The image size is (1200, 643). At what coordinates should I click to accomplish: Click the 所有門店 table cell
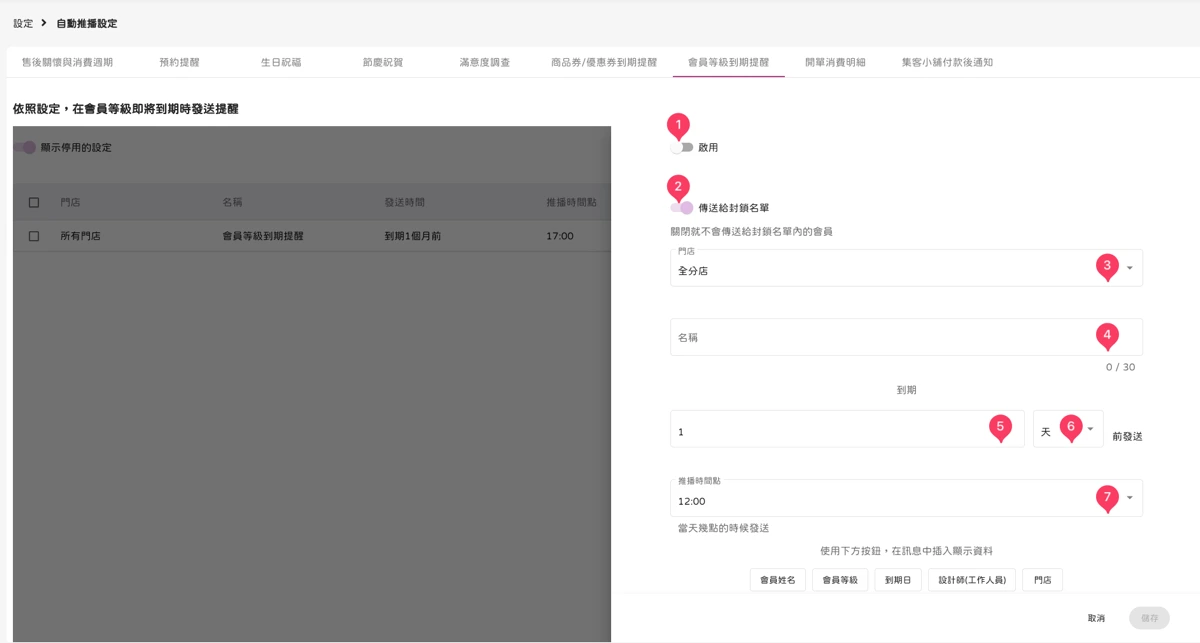80,236
